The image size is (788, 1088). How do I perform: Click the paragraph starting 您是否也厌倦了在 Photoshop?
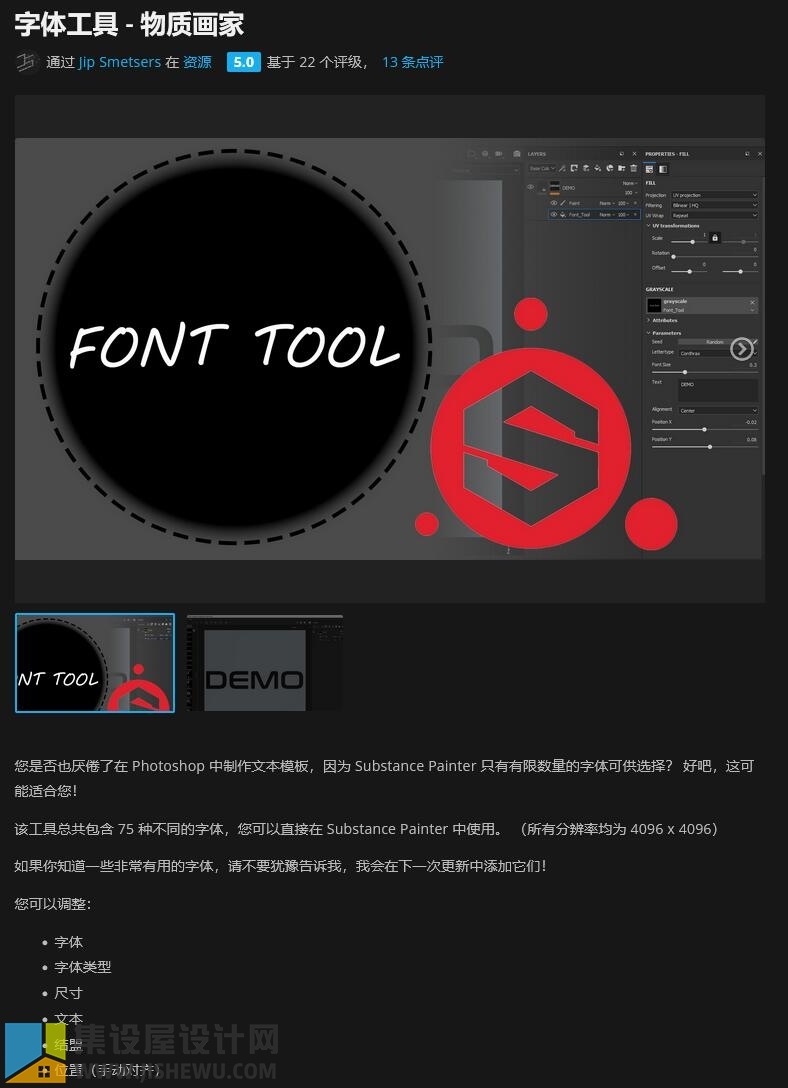click(384, 778)
